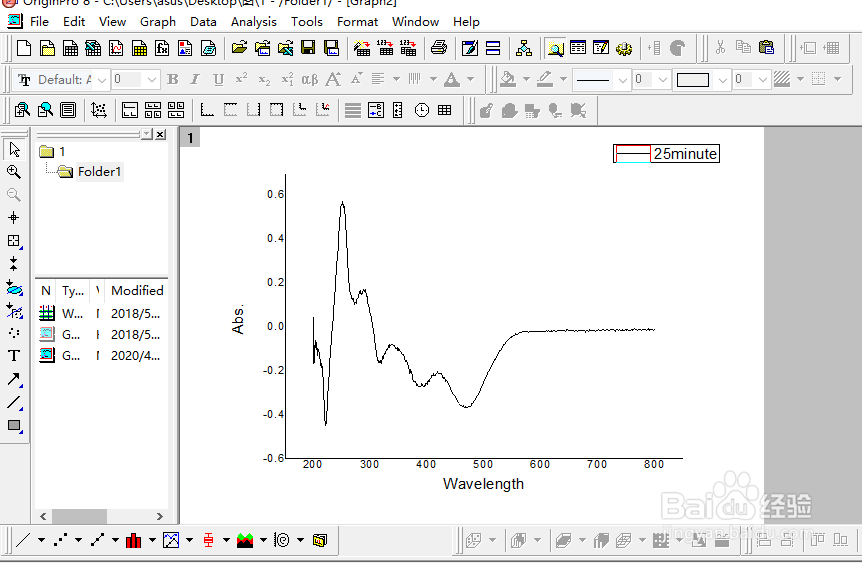Open the font size dropdown
The width and height of the screenshot is (862, 563).
pos(152,80)
